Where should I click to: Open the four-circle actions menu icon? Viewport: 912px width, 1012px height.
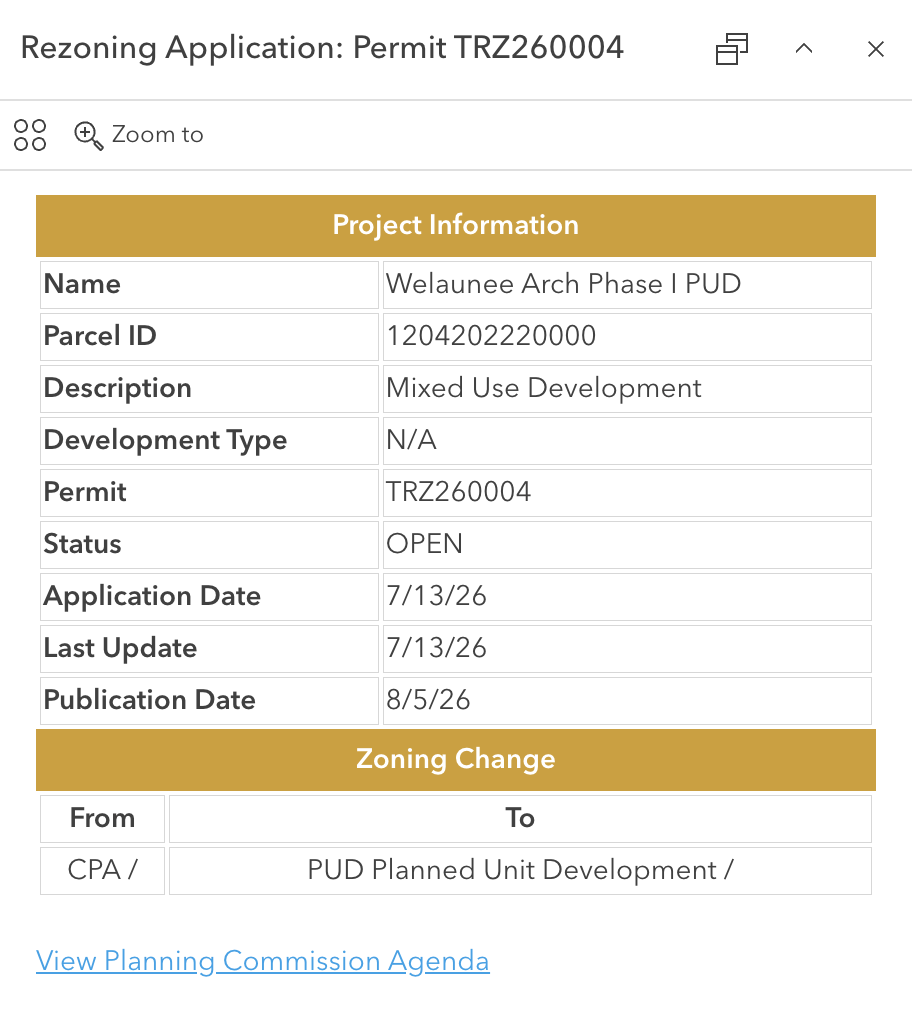[x=30, y=135]
